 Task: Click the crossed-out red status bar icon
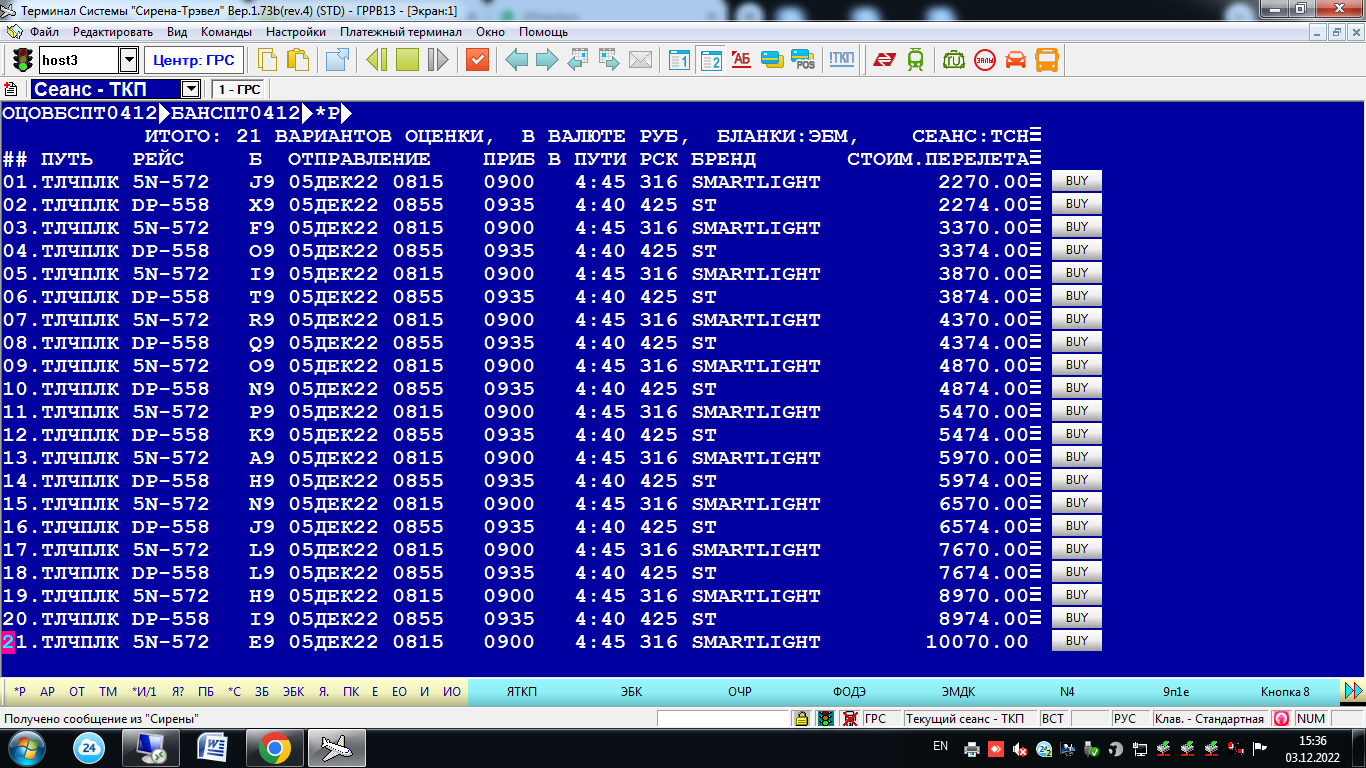click(x=850, y=718)
